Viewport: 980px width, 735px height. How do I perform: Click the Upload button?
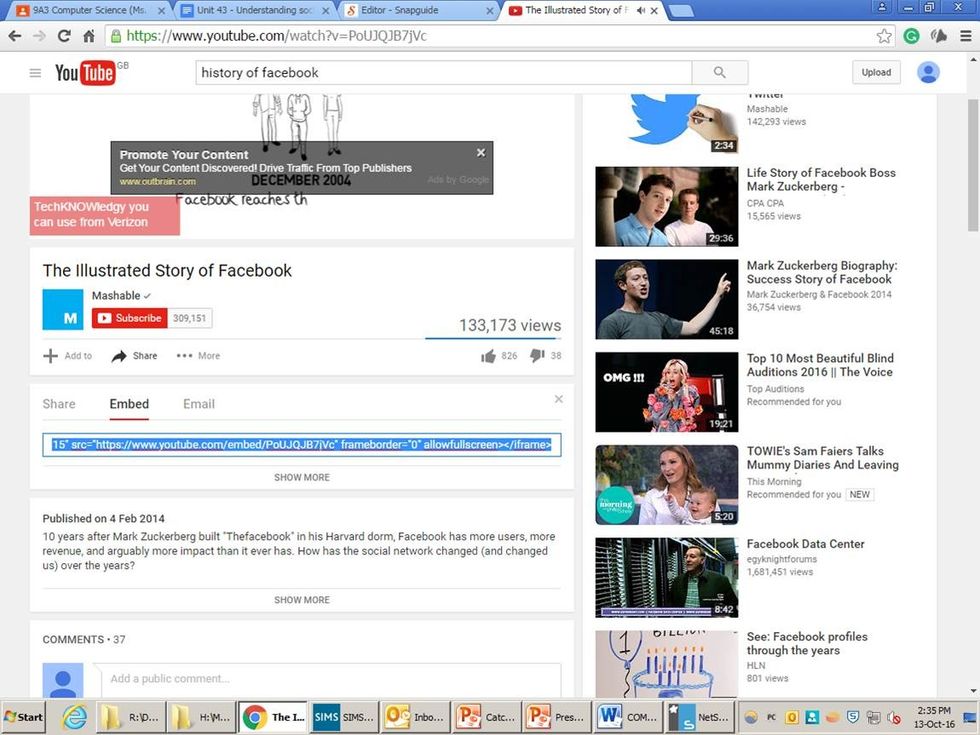876,72
